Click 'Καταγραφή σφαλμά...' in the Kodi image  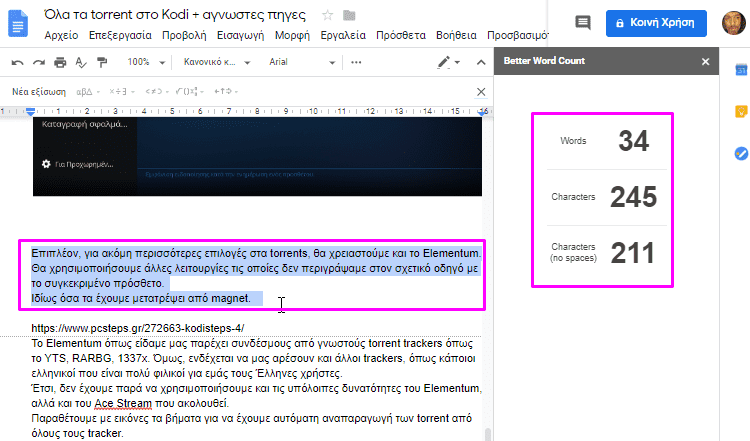pyautogui.click(x=85, y=124)
